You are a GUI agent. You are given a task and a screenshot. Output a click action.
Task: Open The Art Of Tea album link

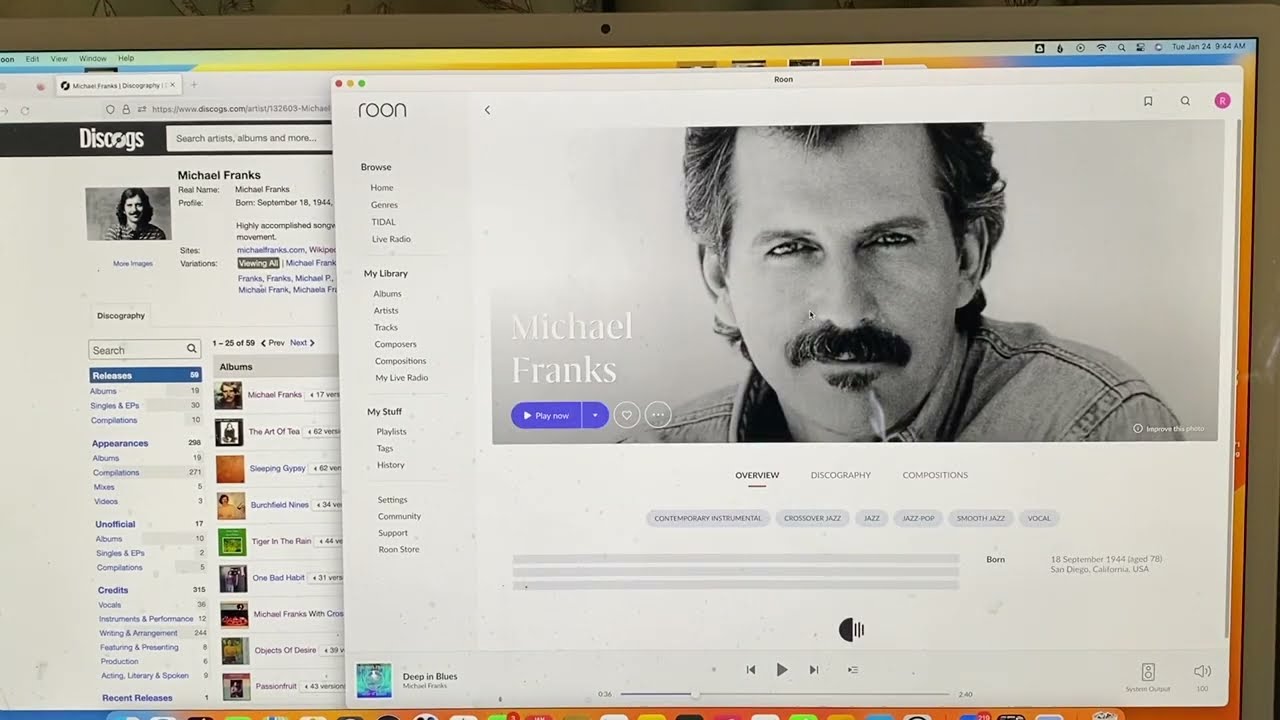274,432
